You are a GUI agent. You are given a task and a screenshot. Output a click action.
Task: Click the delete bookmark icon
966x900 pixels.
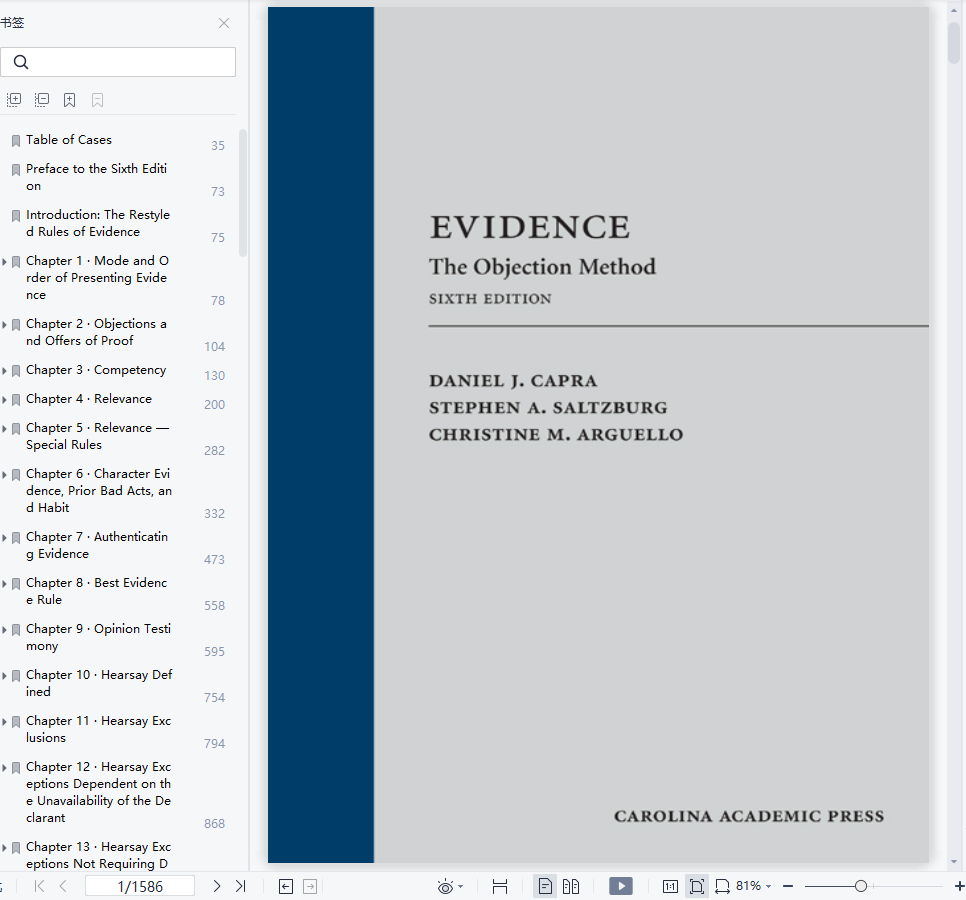pyautogui.click(x=97, y=100)
